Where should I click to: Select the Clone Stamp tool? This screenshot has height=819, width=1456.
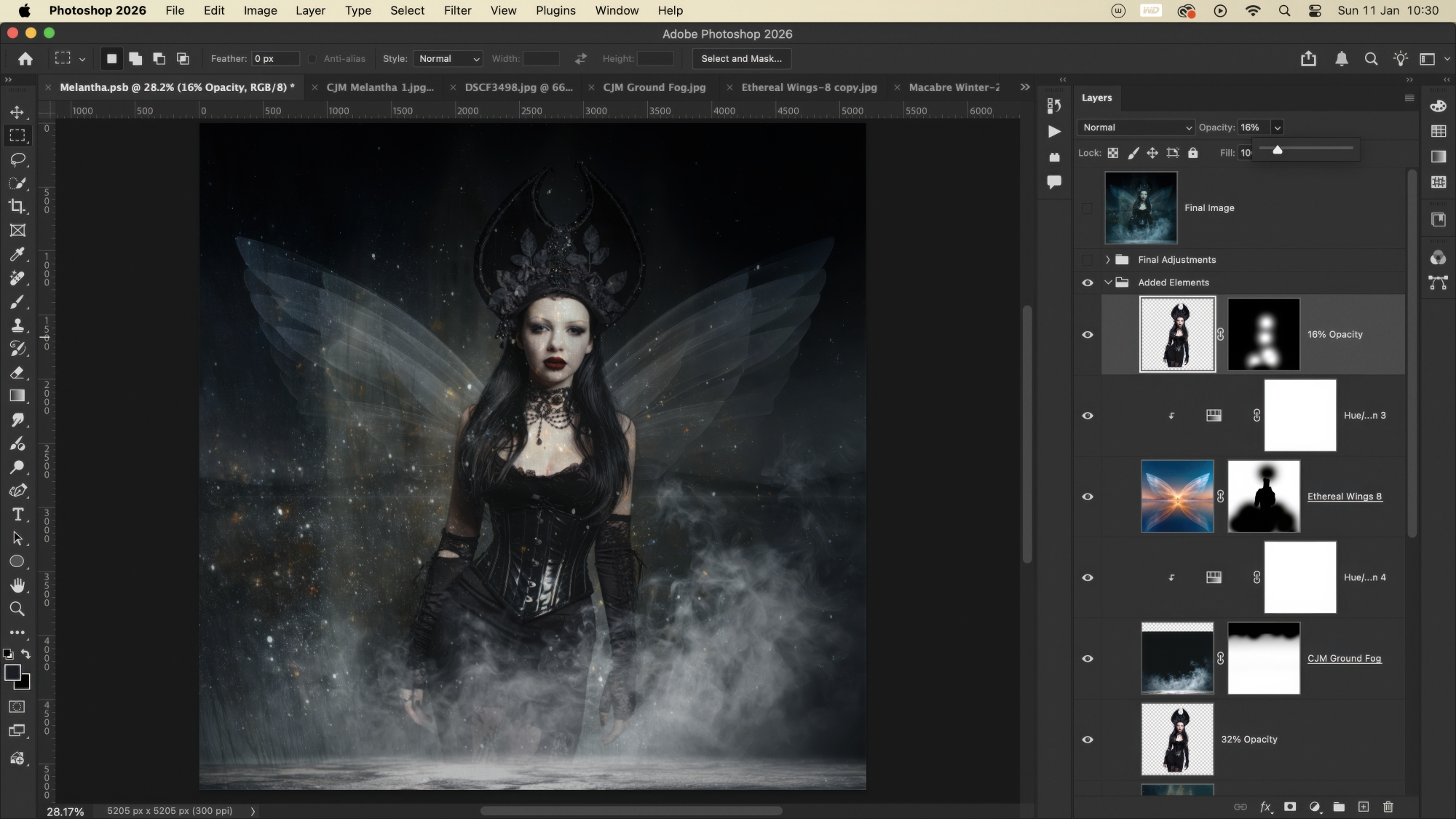pos(17,325)
